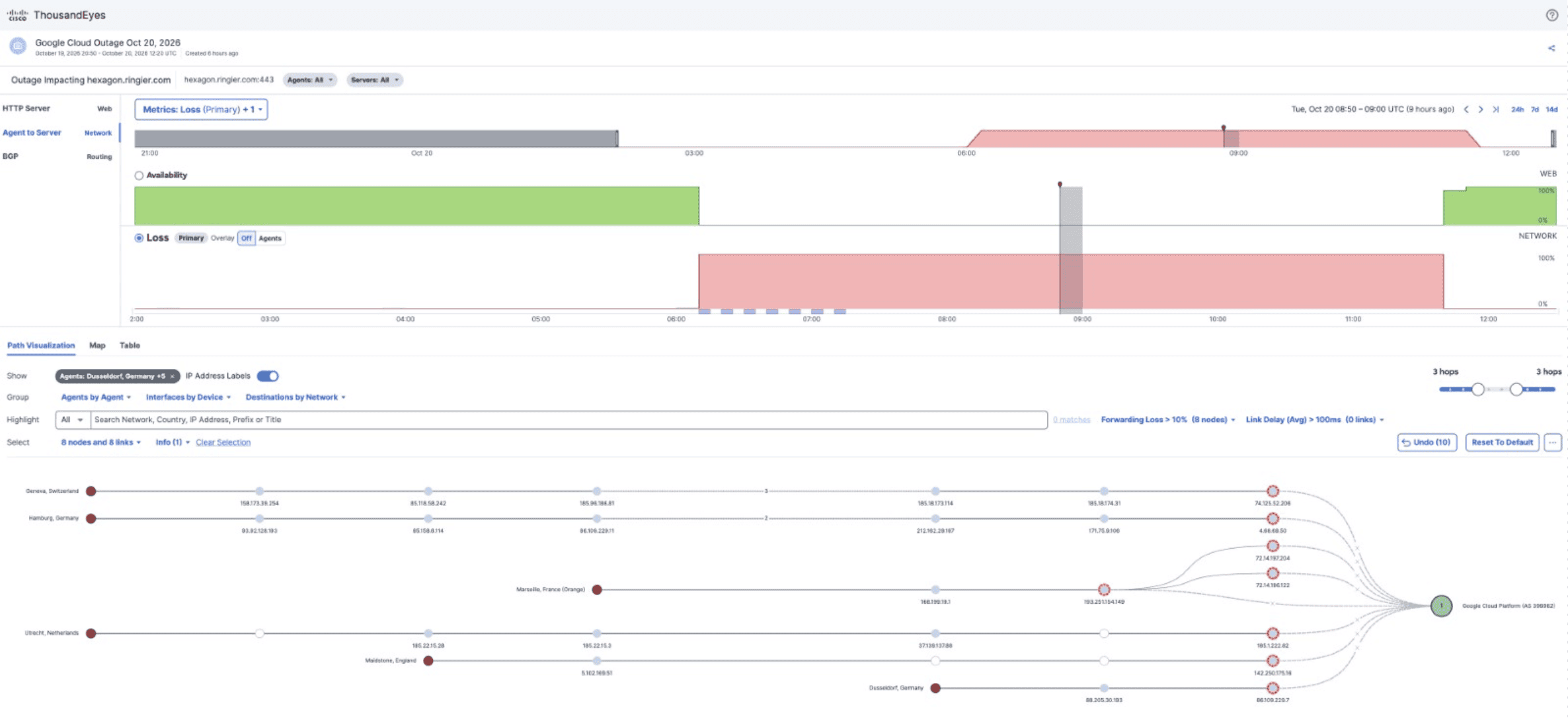The height and width of the screenshot is (722, 1568).
Task: Select the Hamburg, Germany agent node
Action: pyautogui.click(x=91, y=518)
